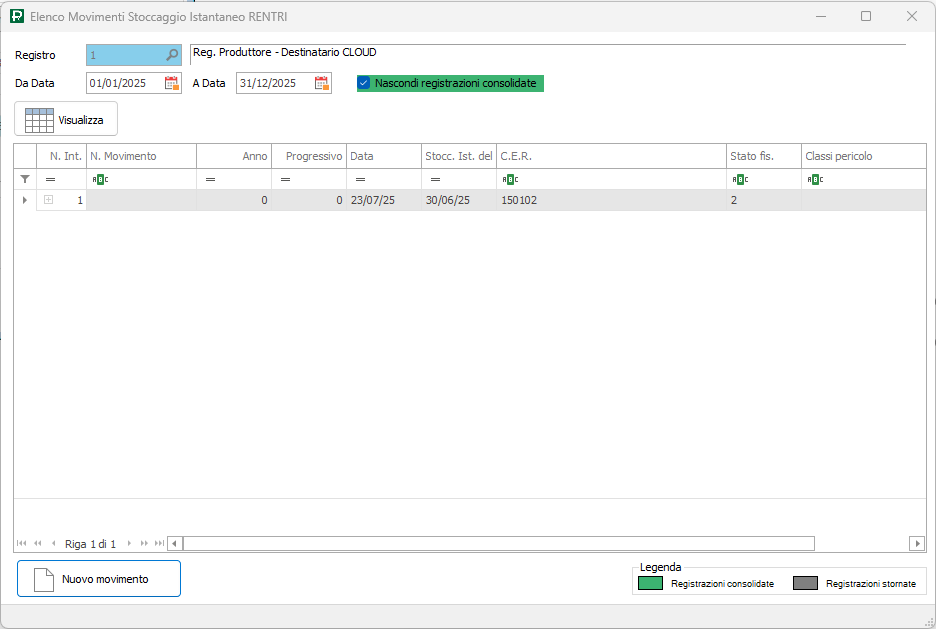Image resolution: width=936 pixels, height=629 pixels.
Task: Click the filter funnel icon in grid
Action: pos(25,179)
